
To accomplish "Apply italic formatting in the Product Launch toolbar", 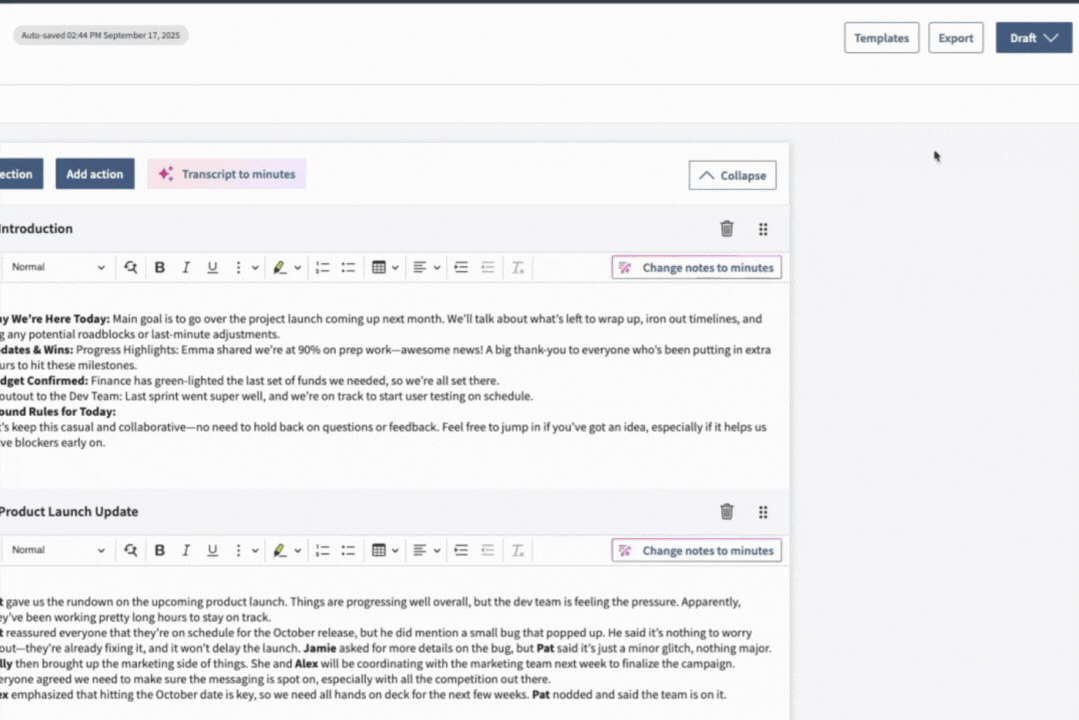I will click(x=186, y=550).
